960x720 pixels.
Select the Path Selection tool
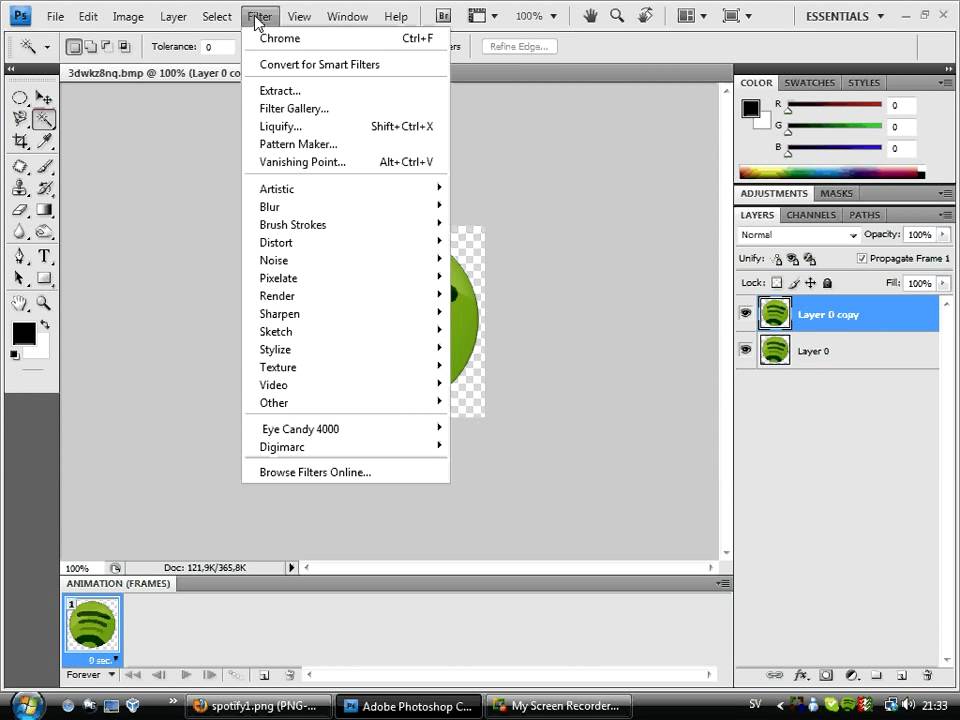(20, 278)
